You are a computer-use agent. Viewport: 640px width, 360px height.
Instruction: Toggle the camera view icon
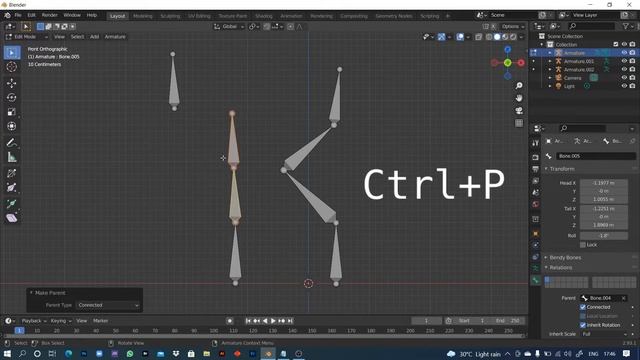(x=519, y=111)
